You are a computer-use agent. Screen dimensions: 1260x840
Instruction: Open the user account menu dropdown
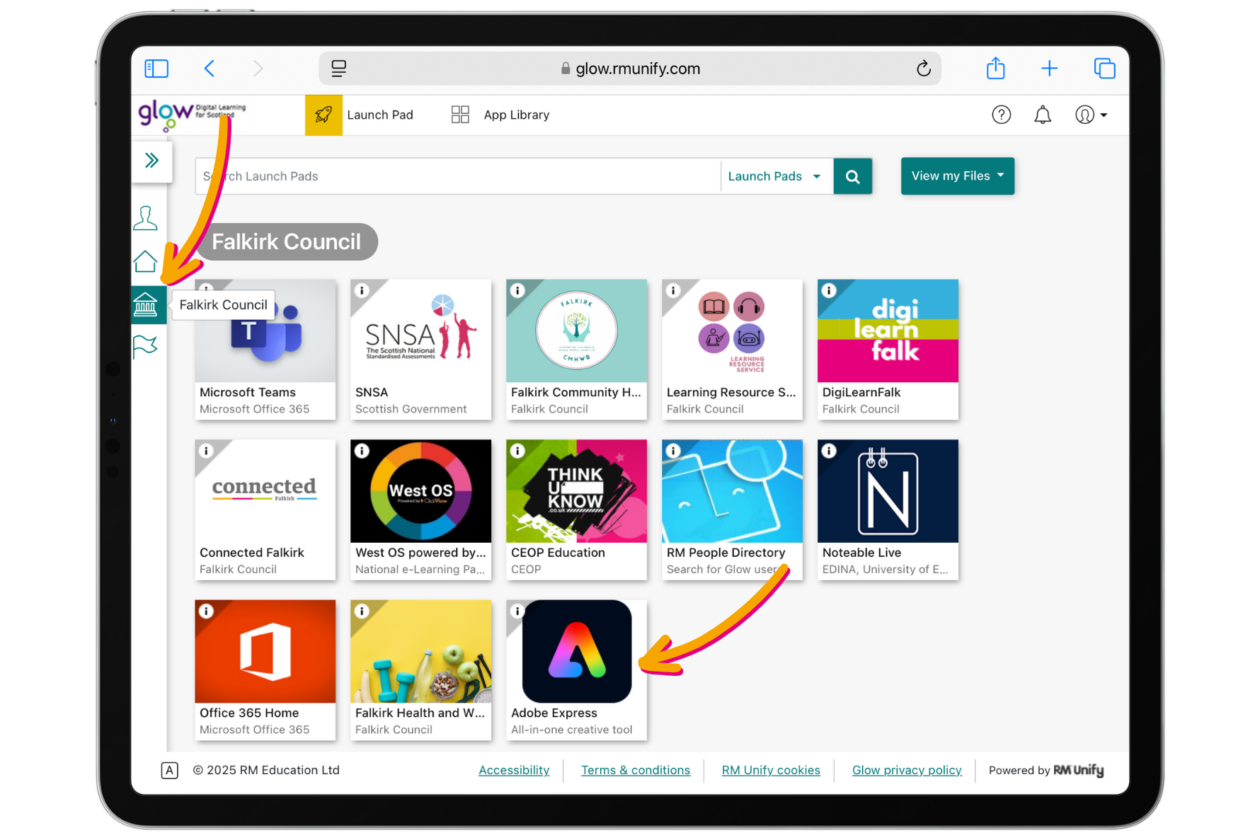(1091, 115)
